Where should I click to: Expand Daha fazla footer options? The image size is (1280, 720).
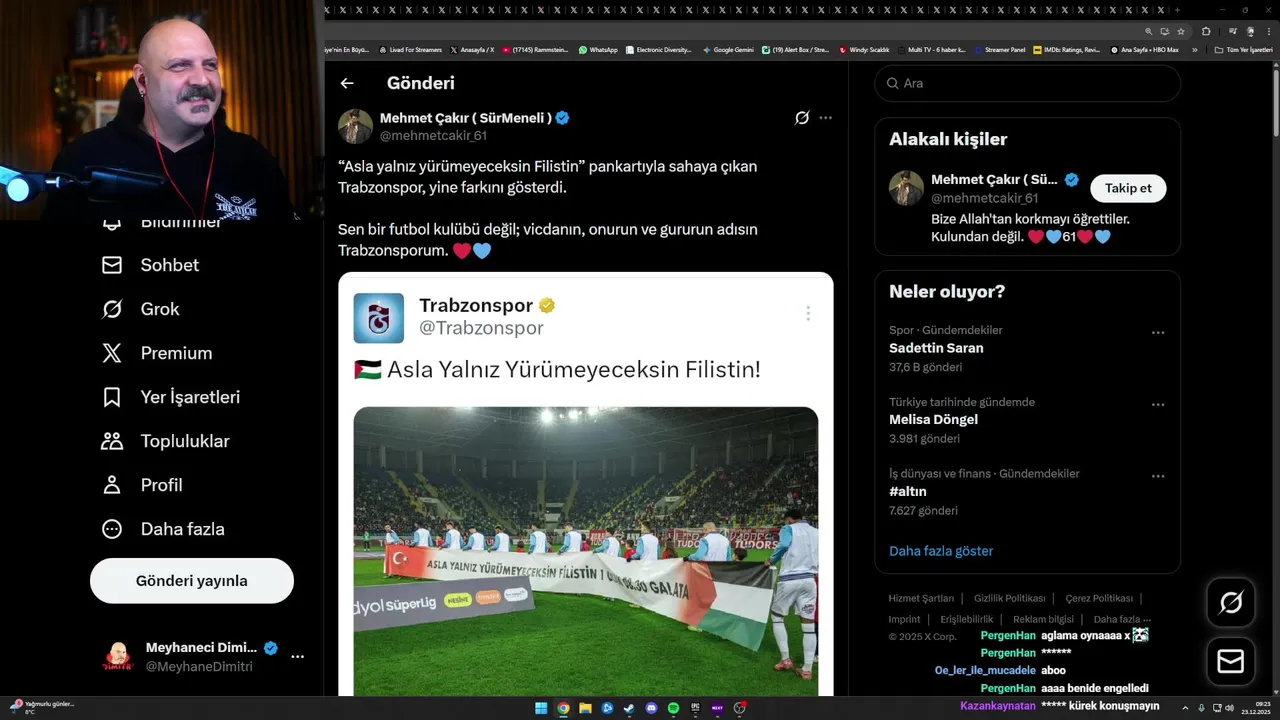click(x=1122, y=619)
